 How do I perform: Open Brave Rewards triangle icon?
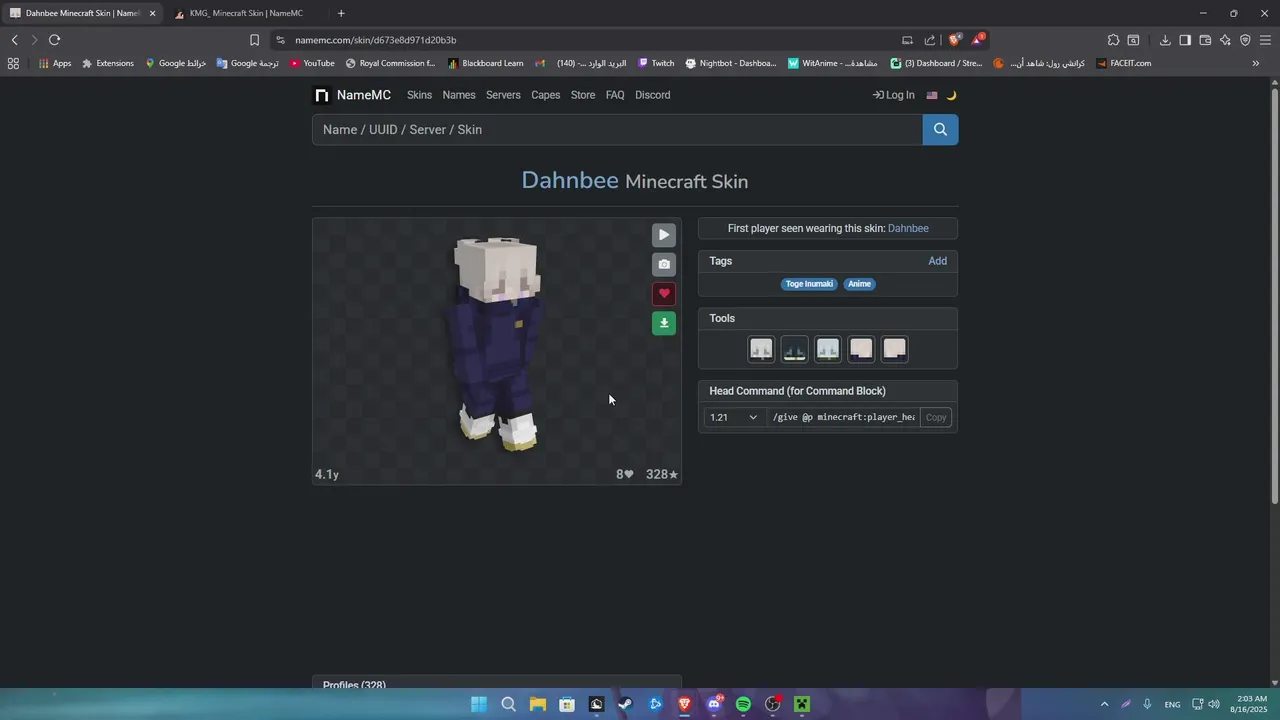click(x=978, y=40)
